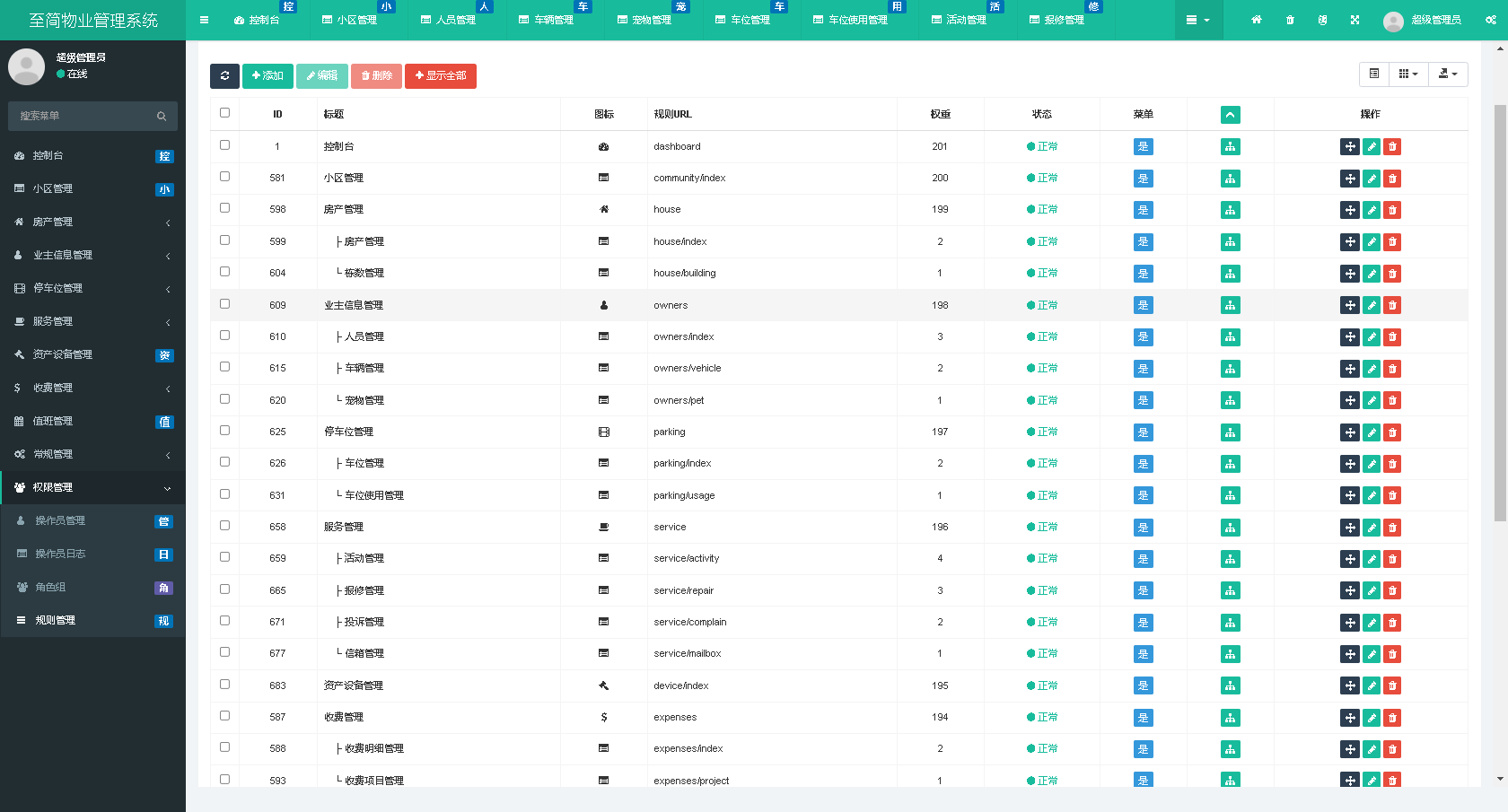This screenshot has height=812, width=1508.
Task: Toggle menu switch '是' for service row
Action: pos(1143,528)
